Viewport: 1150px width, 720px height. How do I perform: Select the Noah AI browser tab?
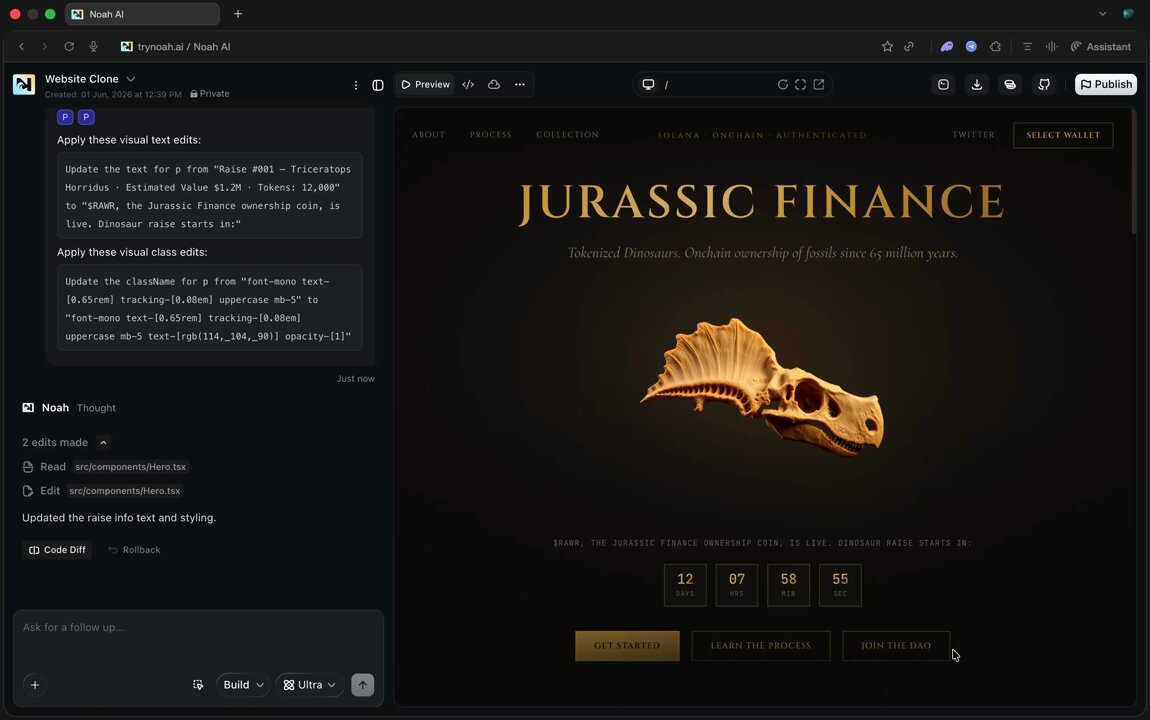click(x=142, y=14)
